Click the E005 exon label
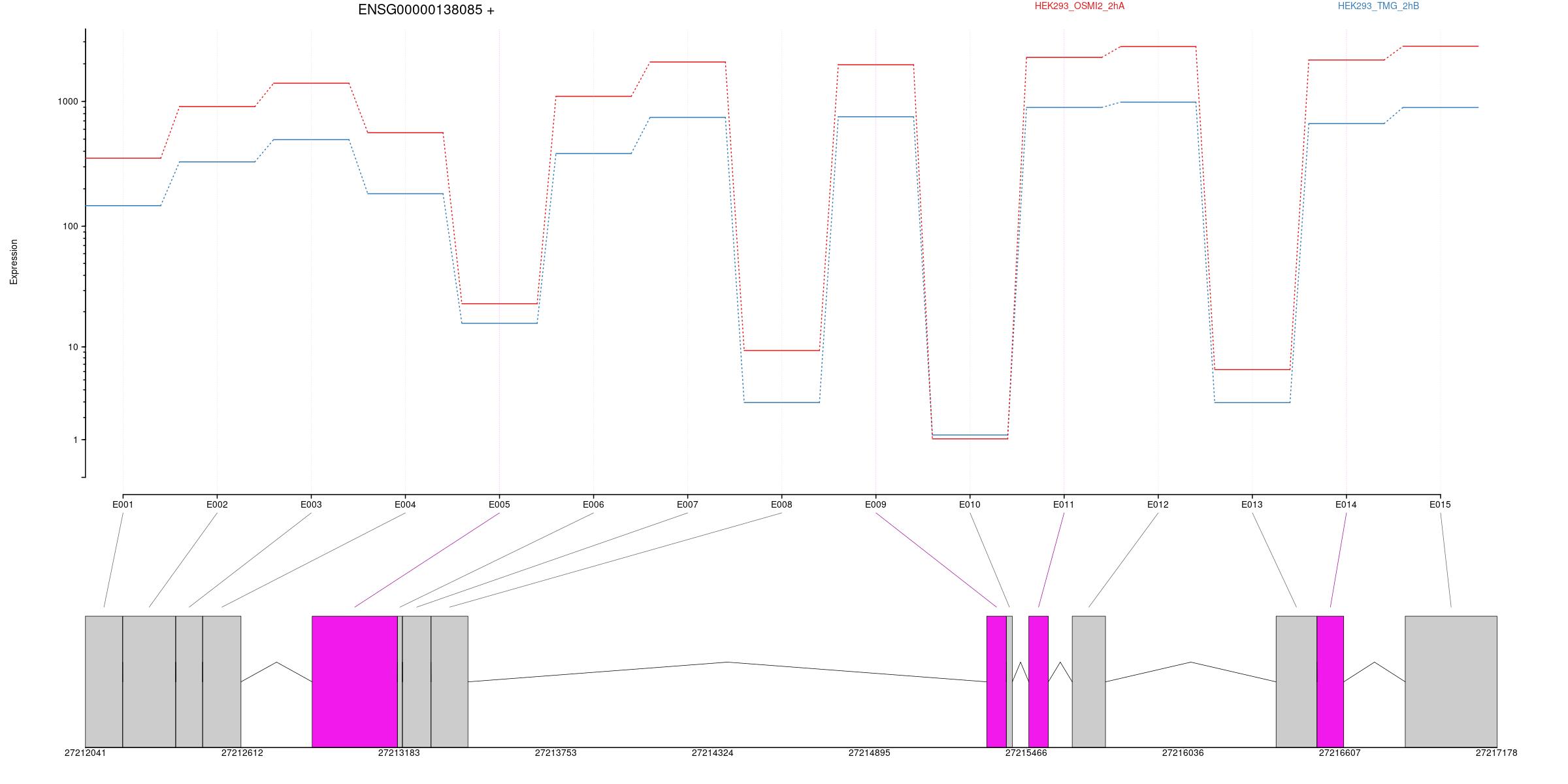The image size is (1568, 784). coord(499,504)
